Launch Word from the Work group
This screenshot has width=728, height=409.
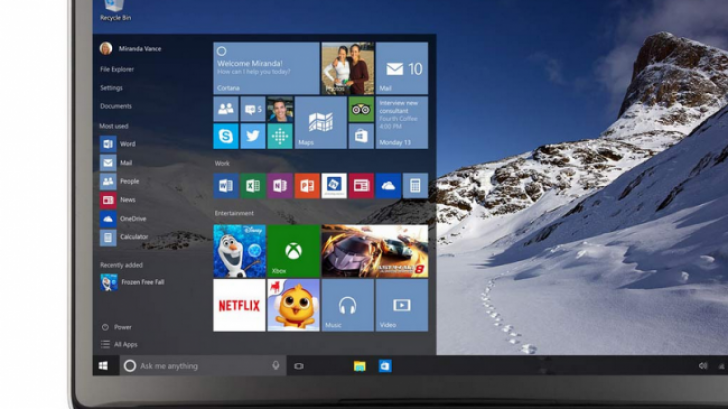[226, 186]
